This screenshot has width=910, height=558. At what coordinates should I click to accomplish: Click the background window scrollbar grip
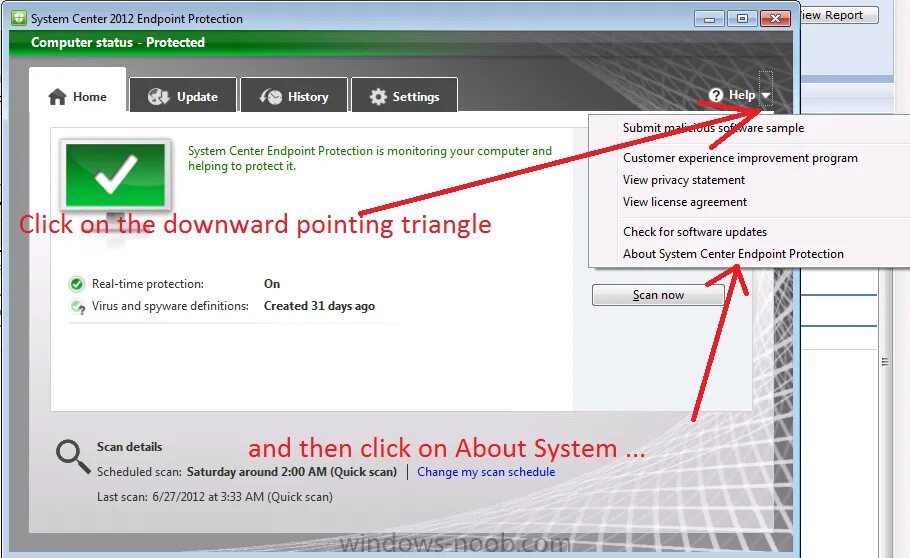[x=885, y=362]
